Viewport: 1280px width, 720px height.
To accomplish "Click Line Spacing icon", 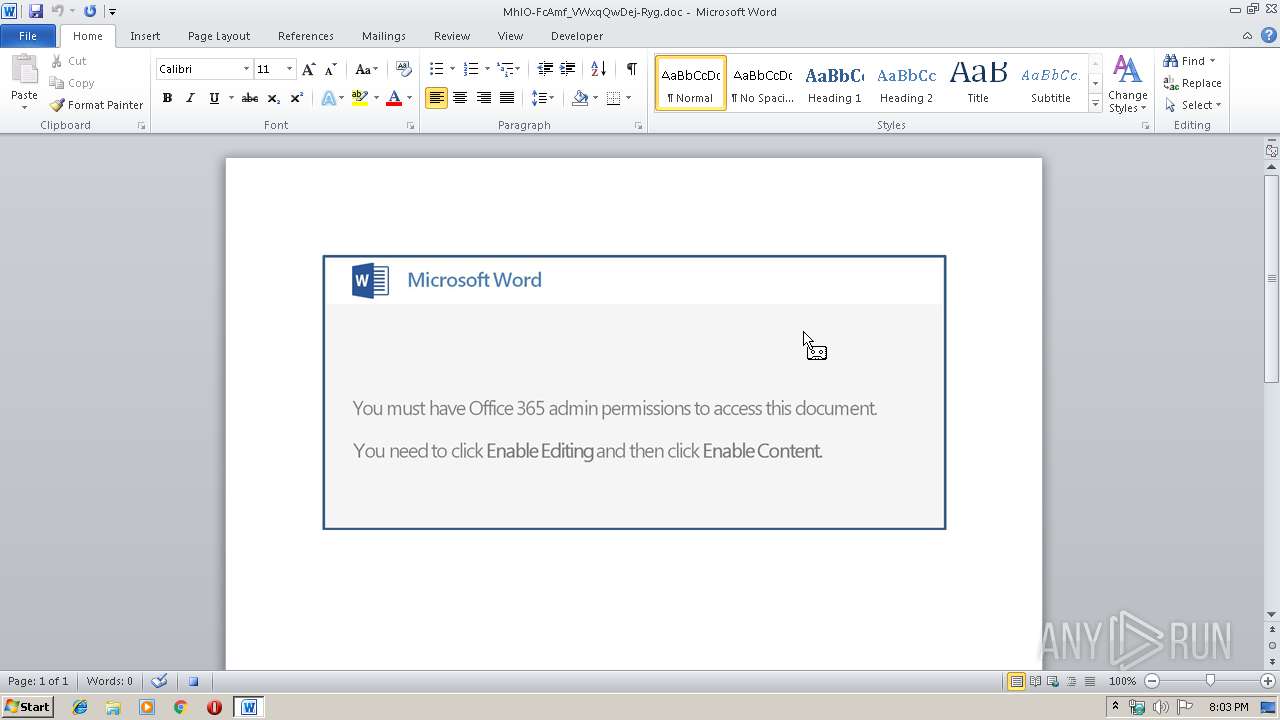I will 539,98.
